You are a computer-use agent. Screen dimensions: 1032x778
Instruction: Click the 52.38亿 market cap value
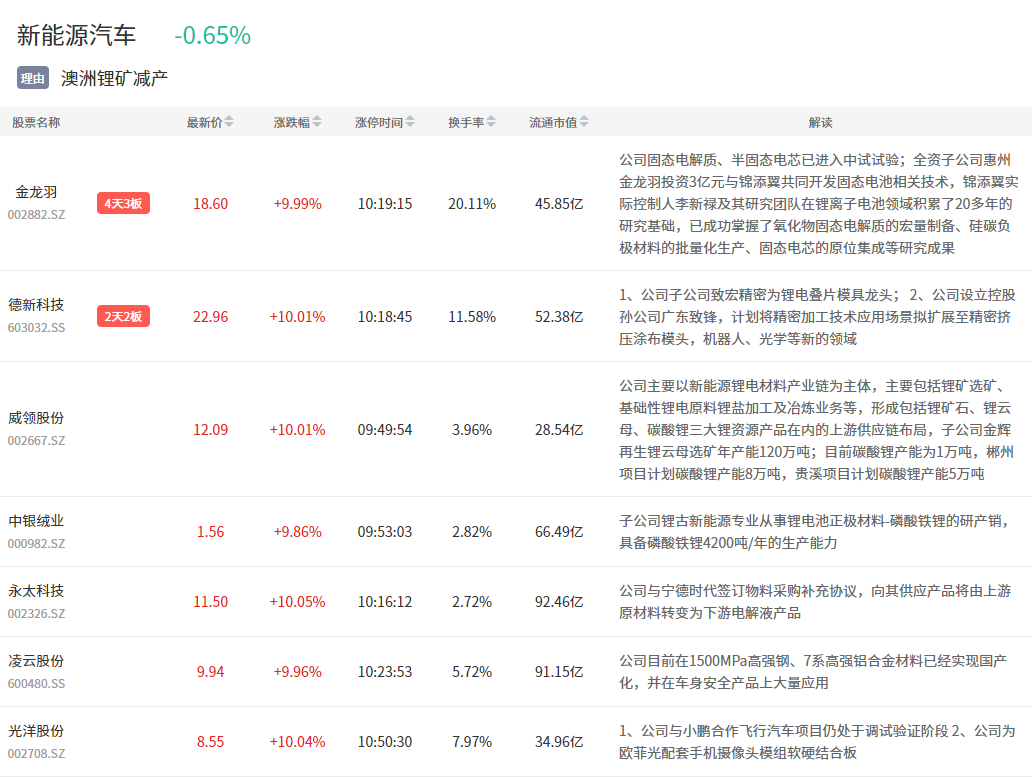coord(559,317)
